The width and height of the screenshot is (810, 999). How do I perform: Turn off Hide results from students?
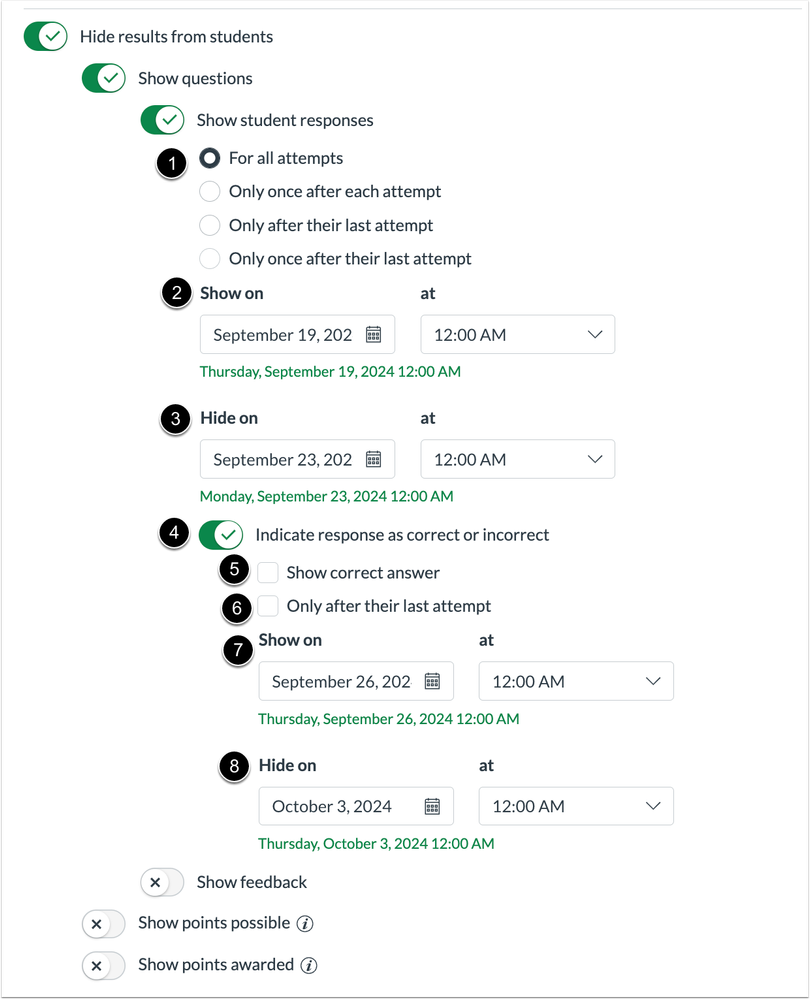click(46, 37)
